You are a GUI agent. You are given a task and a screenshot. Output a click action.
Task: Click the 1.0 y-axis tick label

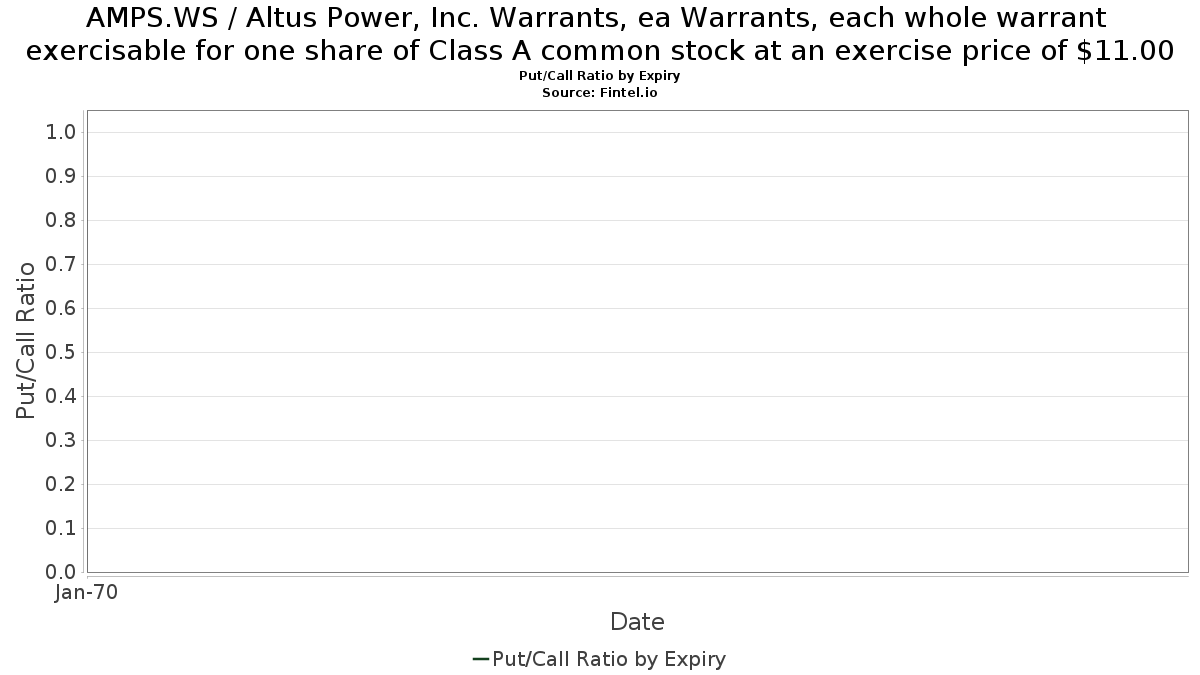pos(61,132)
